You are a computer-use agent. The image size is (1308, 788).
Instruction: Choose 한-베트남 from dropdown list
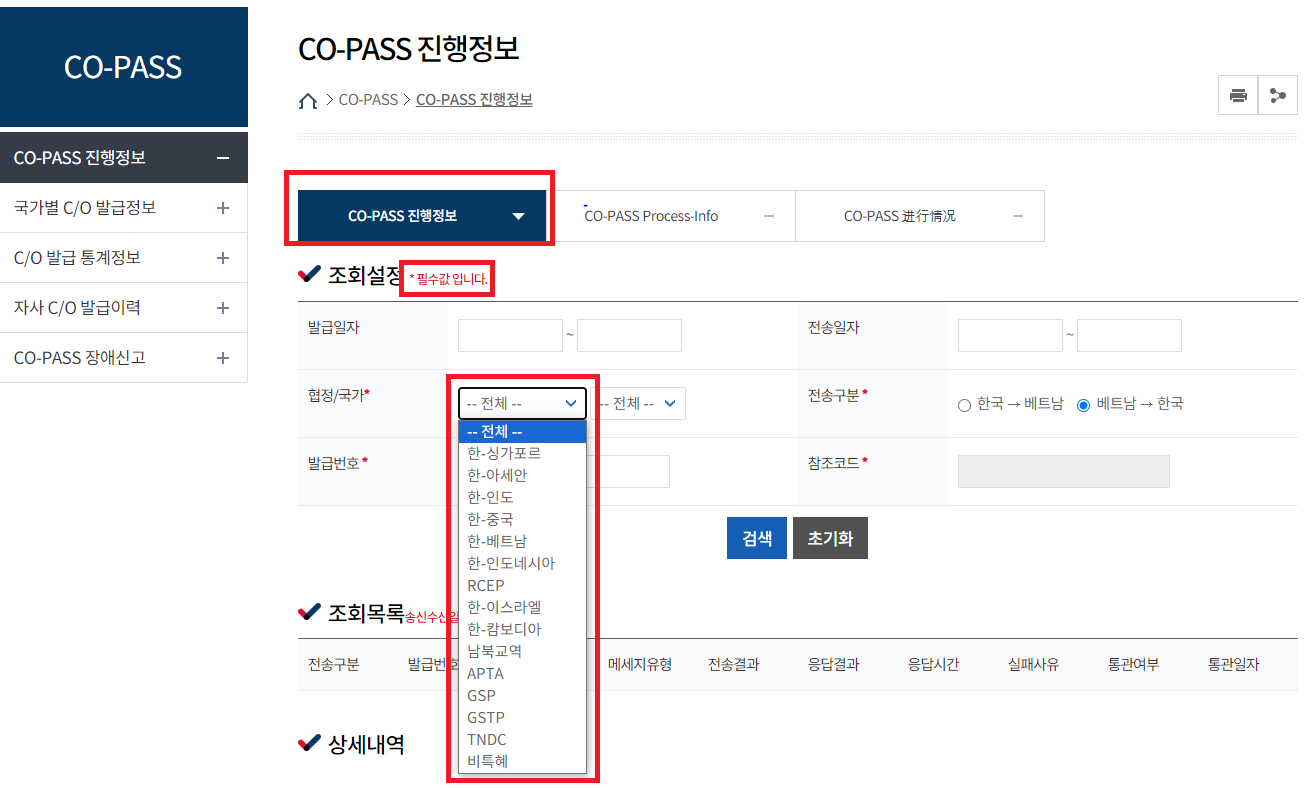(x=522, y=541)
